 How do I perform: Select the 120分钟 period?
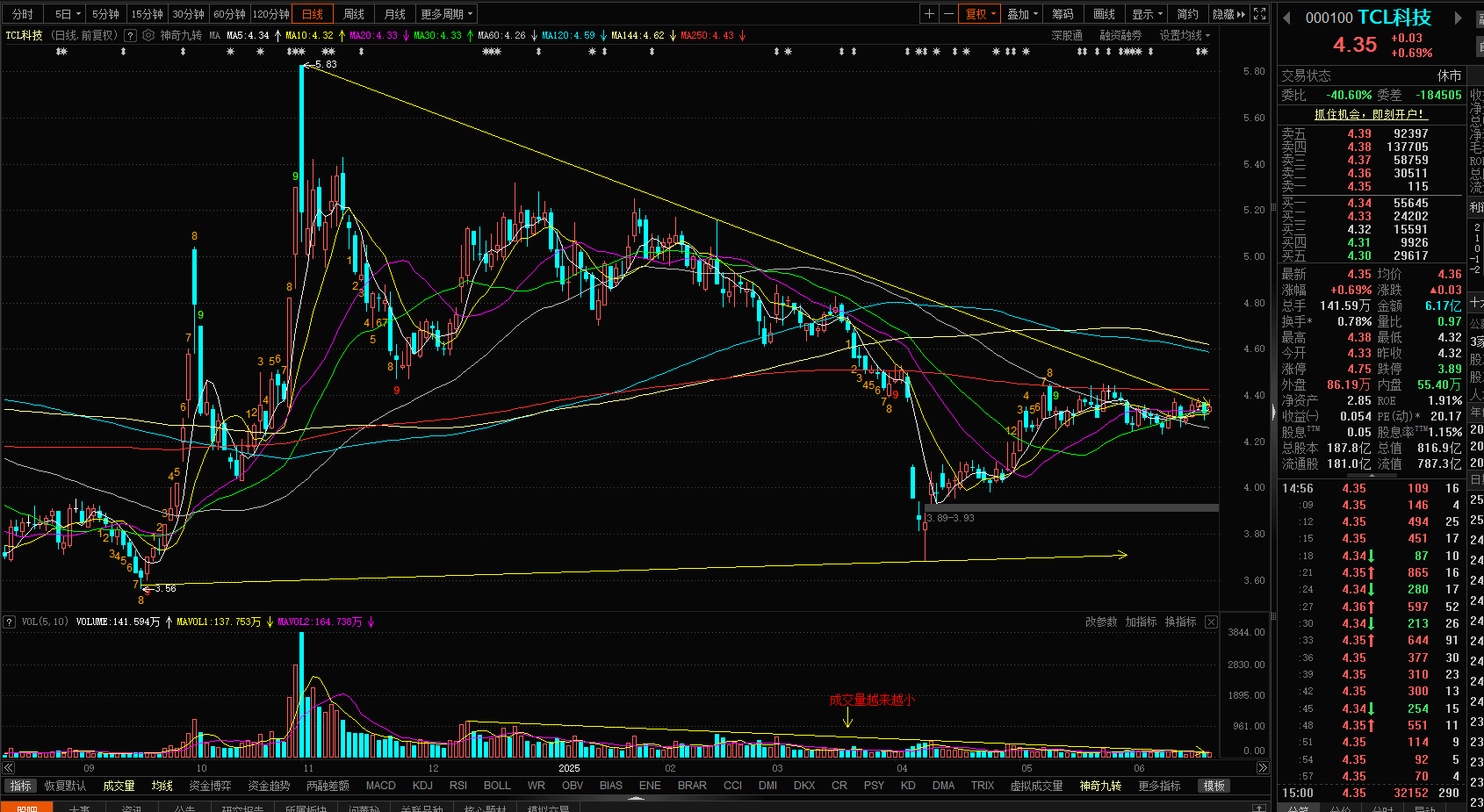coord(271,14)
